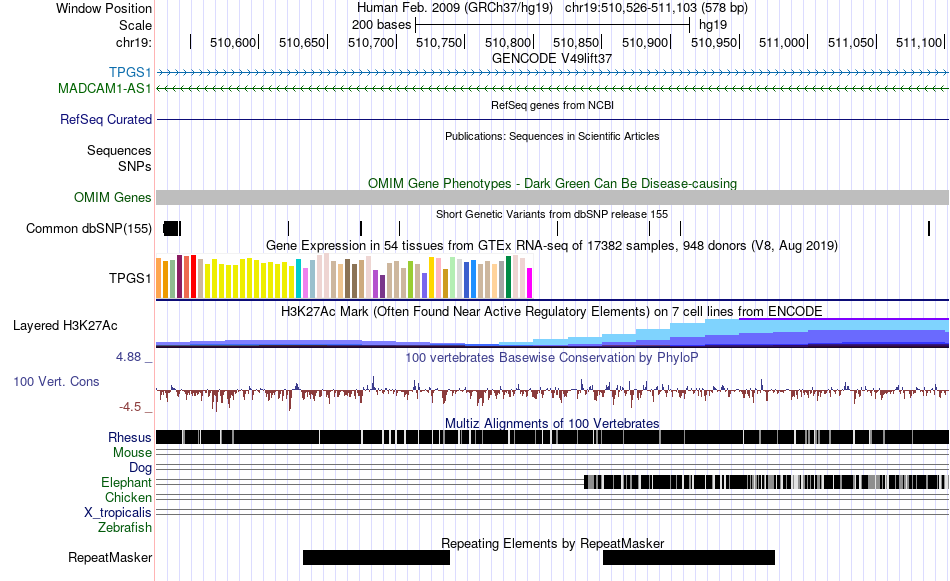Open the GENCODE V49lift37 track title

[552, 58]
